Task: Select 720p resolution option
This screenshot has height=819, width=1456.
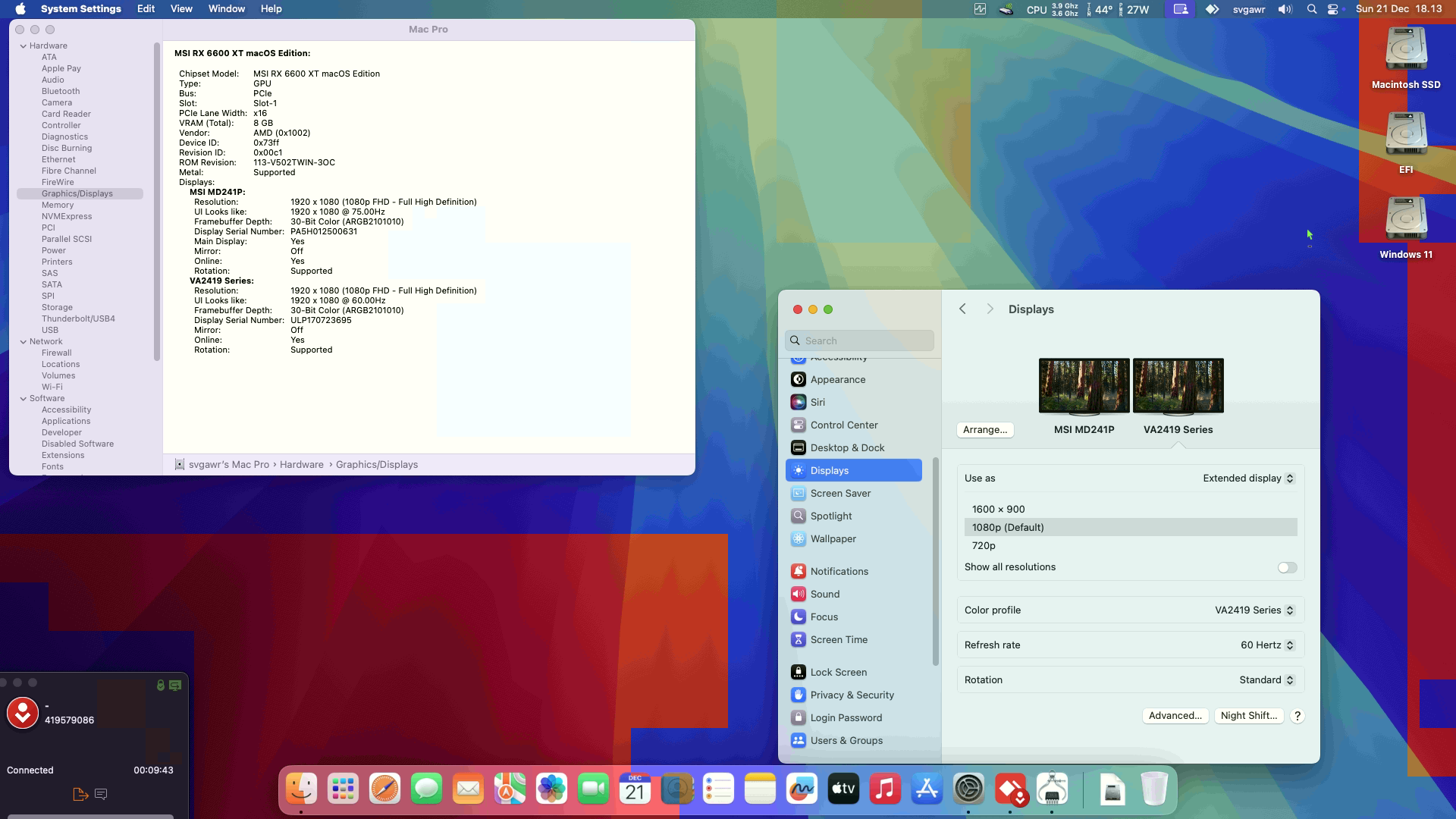Action: pyautogui.click(x=1131, y=546)
